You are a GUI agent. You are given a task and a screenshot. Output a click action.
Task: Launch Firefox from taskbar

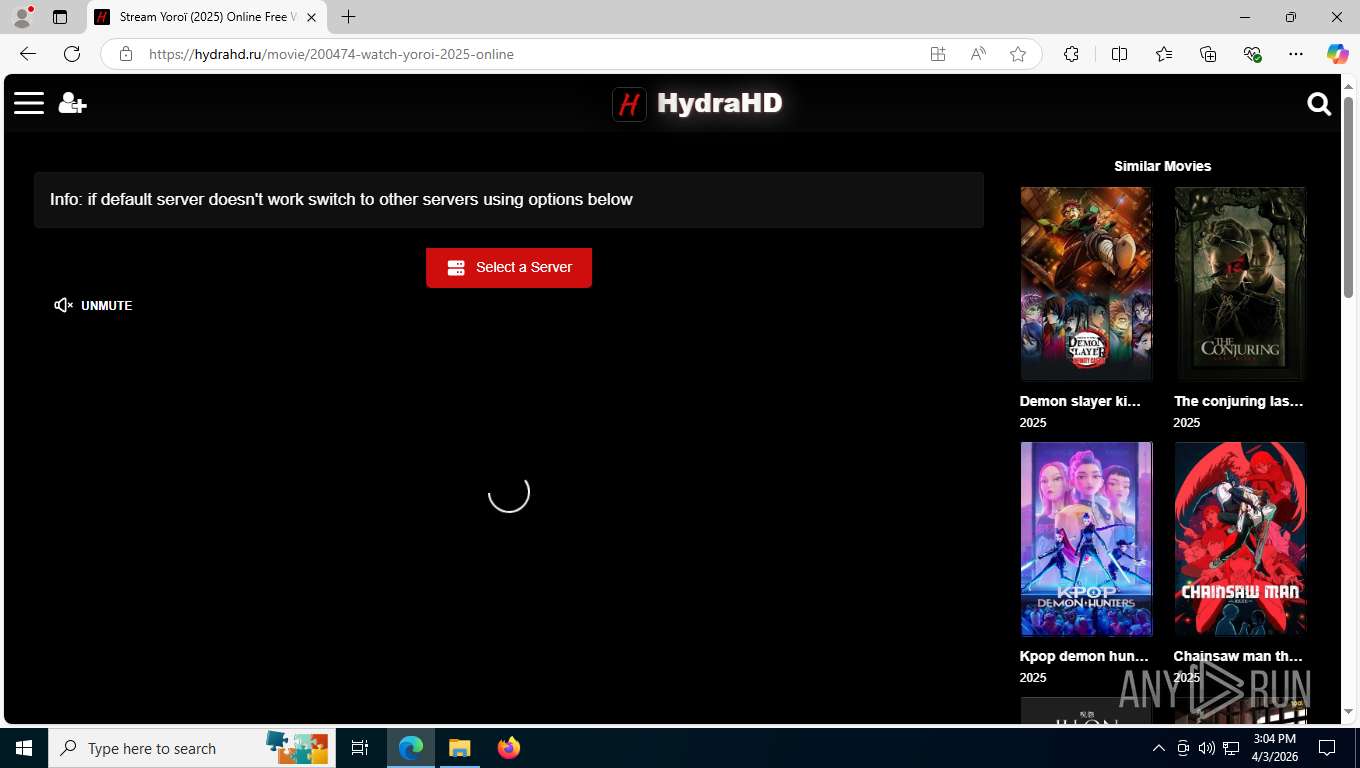click(x=509, y=748)
